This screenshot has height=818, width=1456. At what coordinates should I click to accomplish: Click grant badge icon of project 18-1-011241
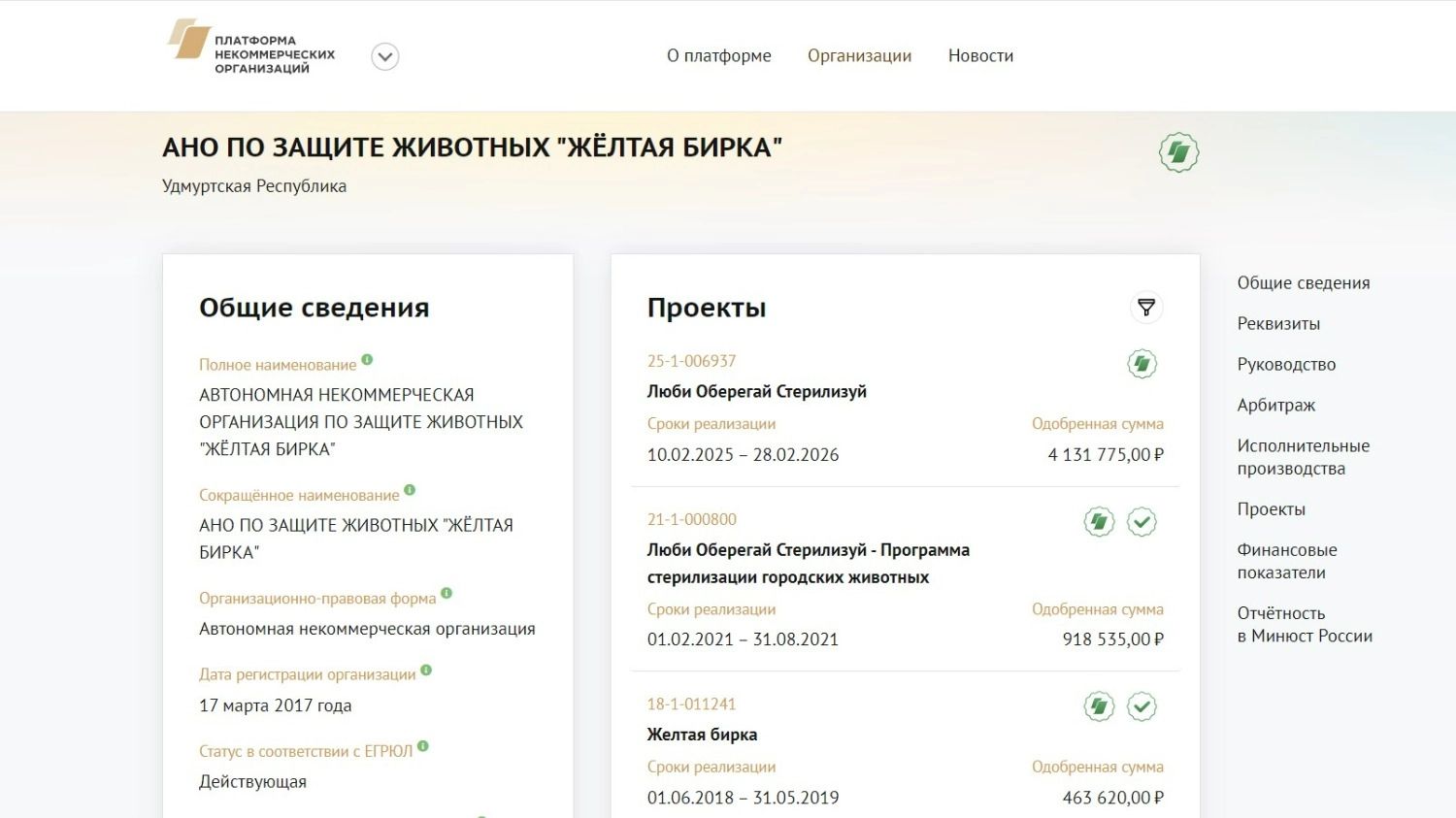[x=1100, y=706]
